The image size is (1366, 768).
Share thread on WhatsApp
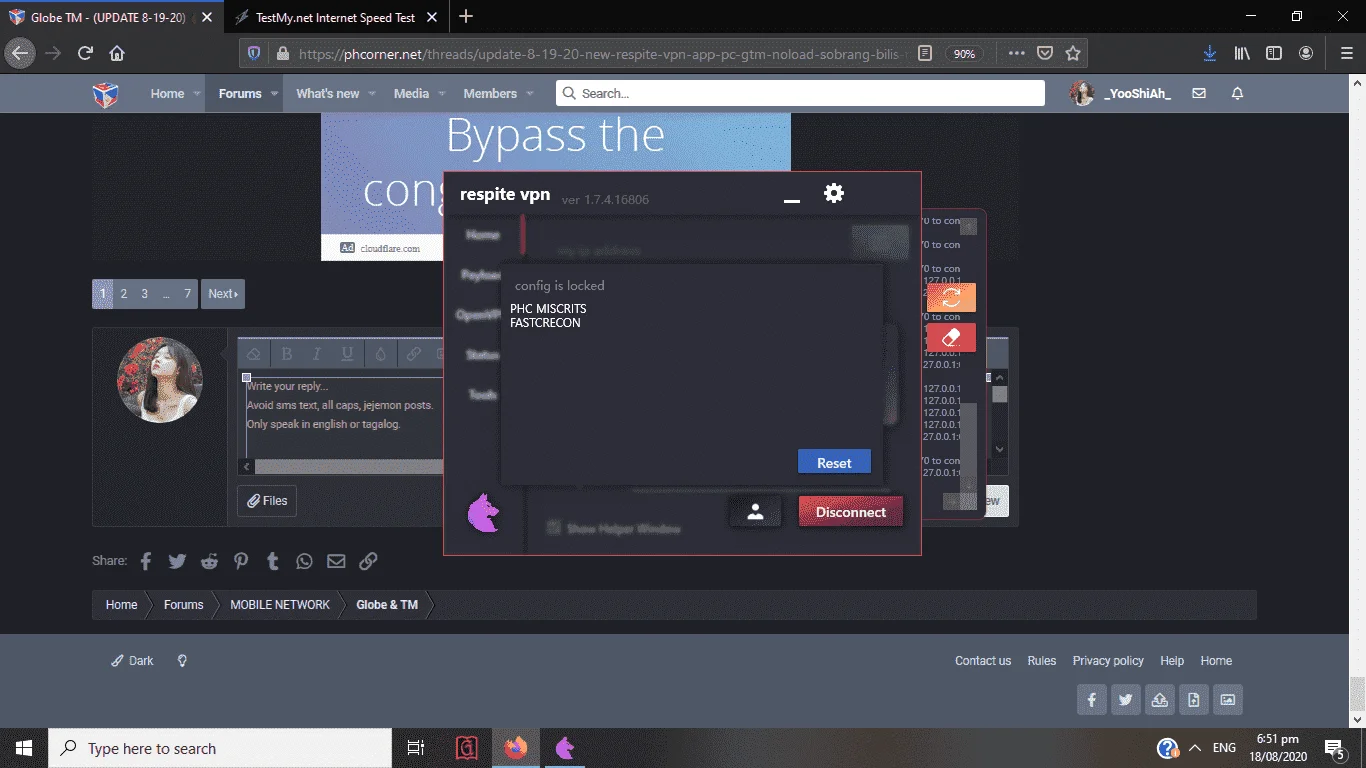click(304, 561)
